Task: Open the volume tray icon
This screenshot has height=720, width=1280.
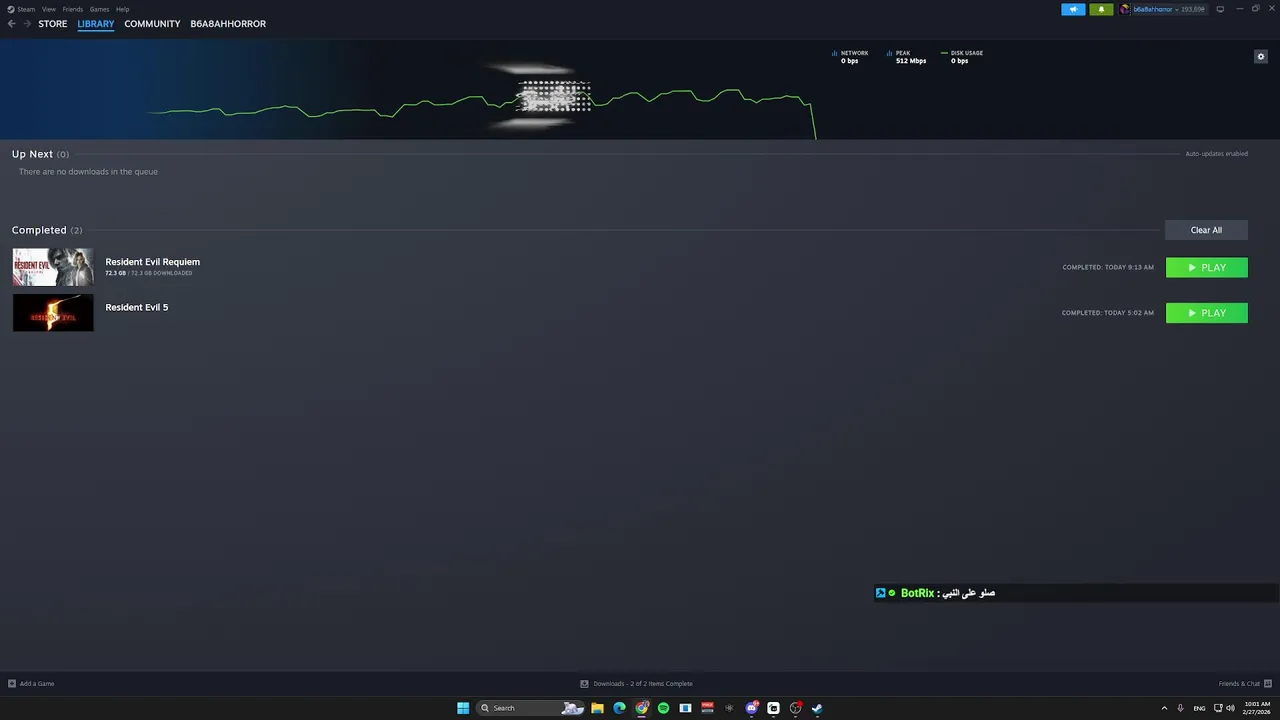Action: tap(1230, 708)
